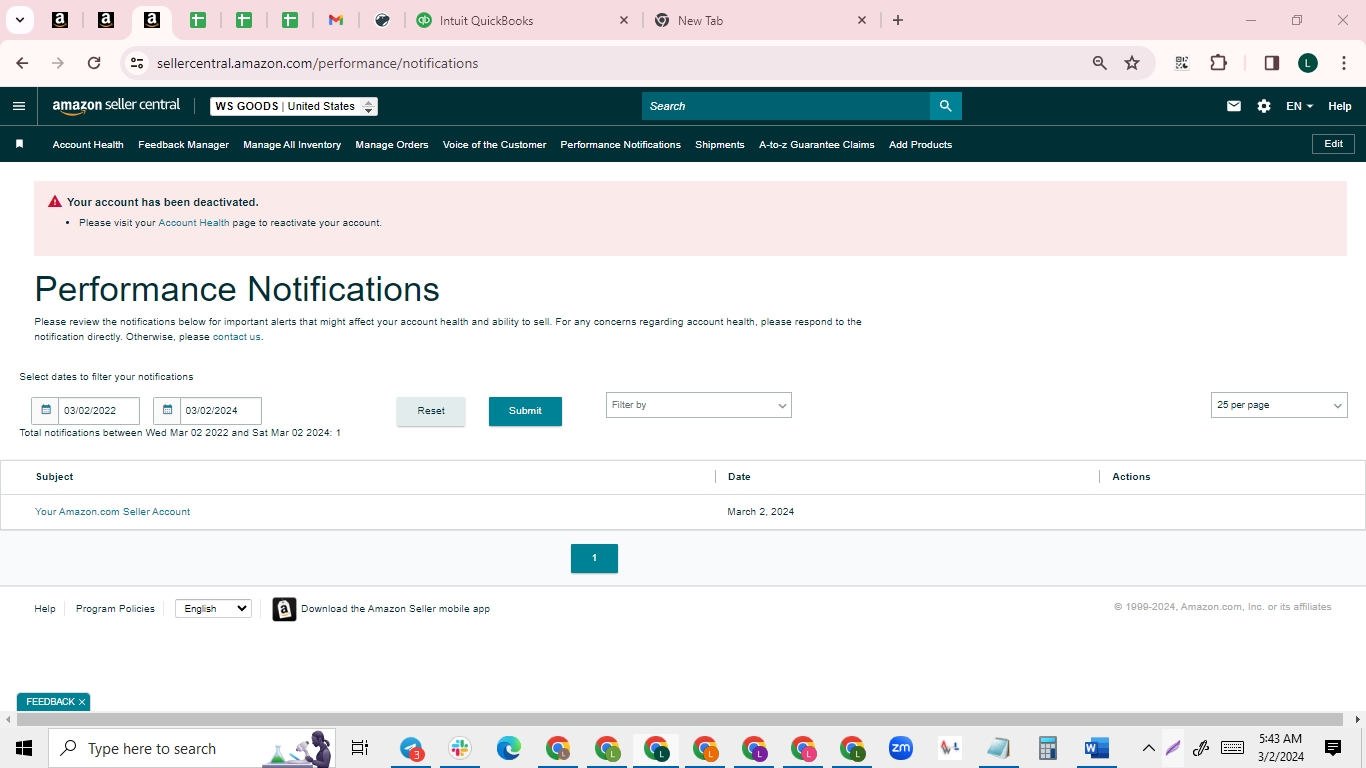View site information for sellercentral.amazon.com
Screen dimensions: 1366x768
[137, 63]
